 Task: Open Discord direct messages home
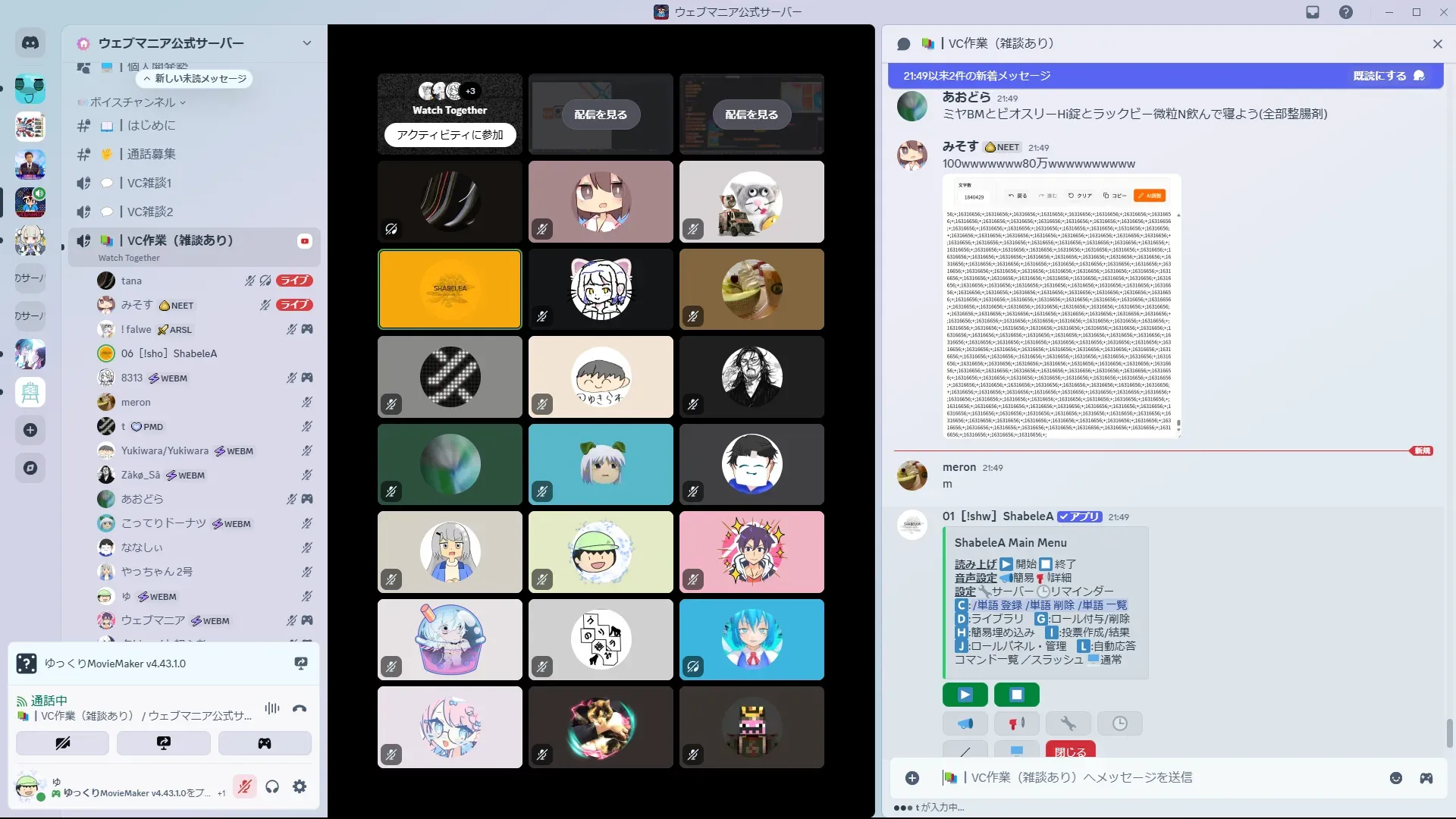[30, 43]
